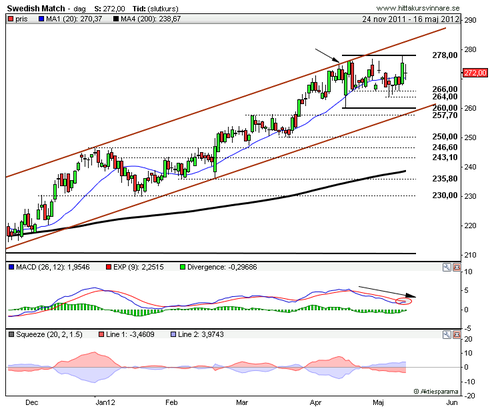Click the gray Squeeze legend swatch
490x411 pixels.
(11, 334)
